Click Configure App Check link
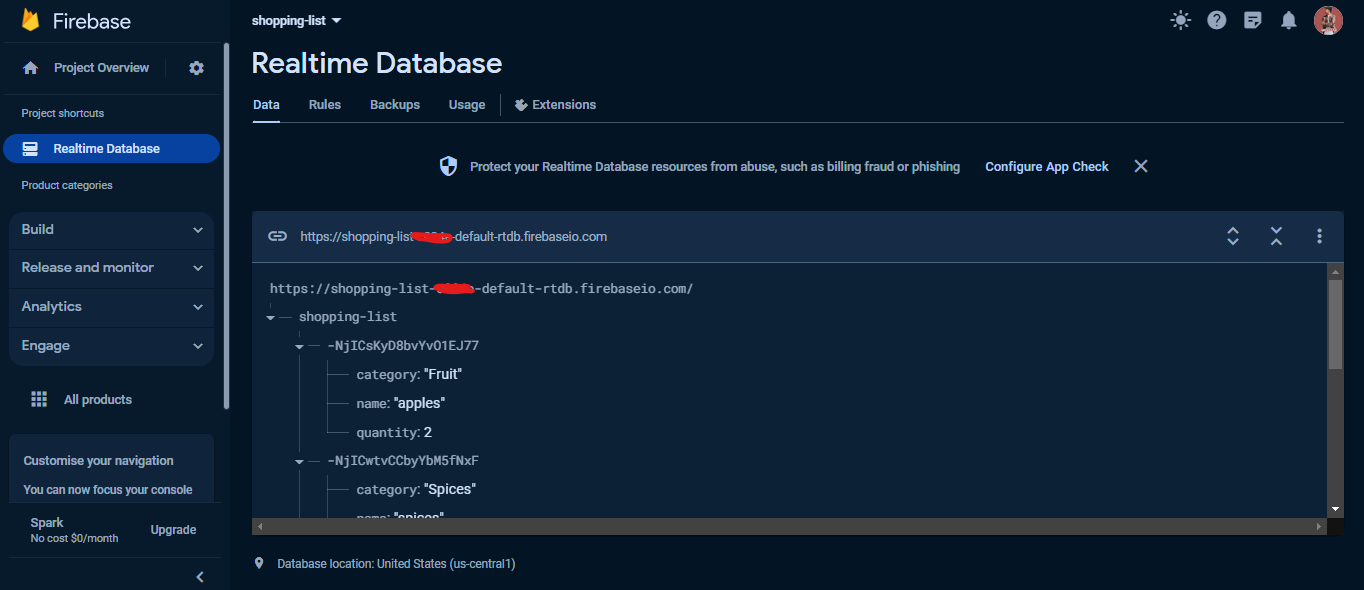 pos(1047,167)
